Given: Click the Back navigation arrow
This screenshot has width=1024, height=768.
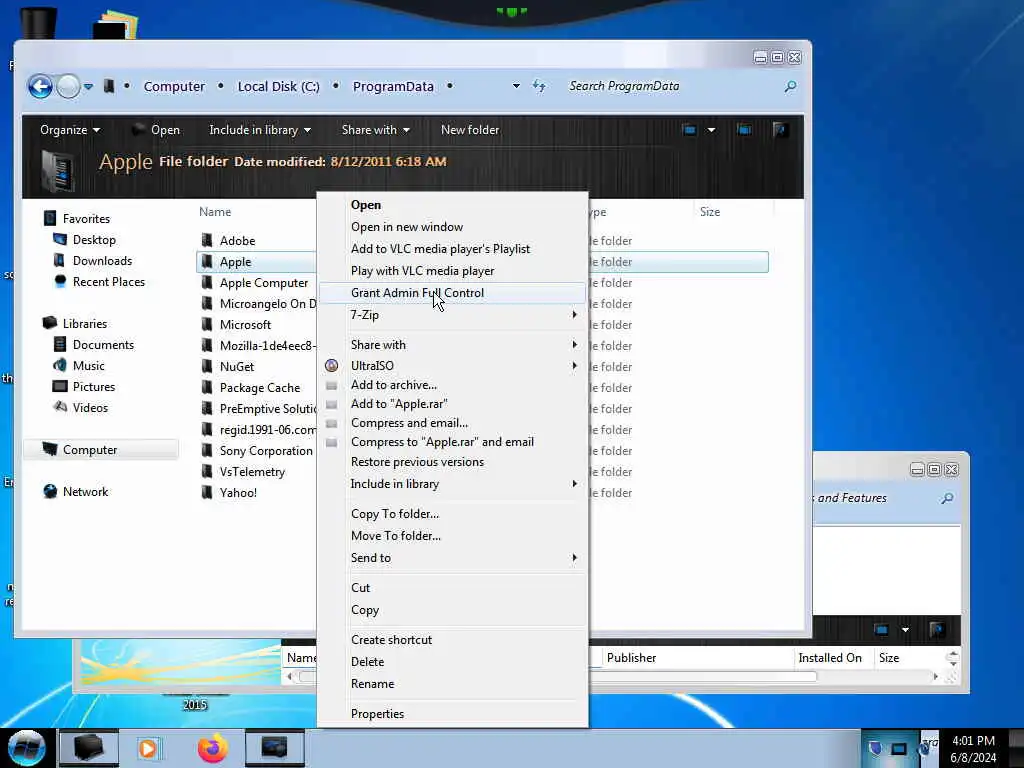Looking at the screenshot, I should tap(40, 86).
